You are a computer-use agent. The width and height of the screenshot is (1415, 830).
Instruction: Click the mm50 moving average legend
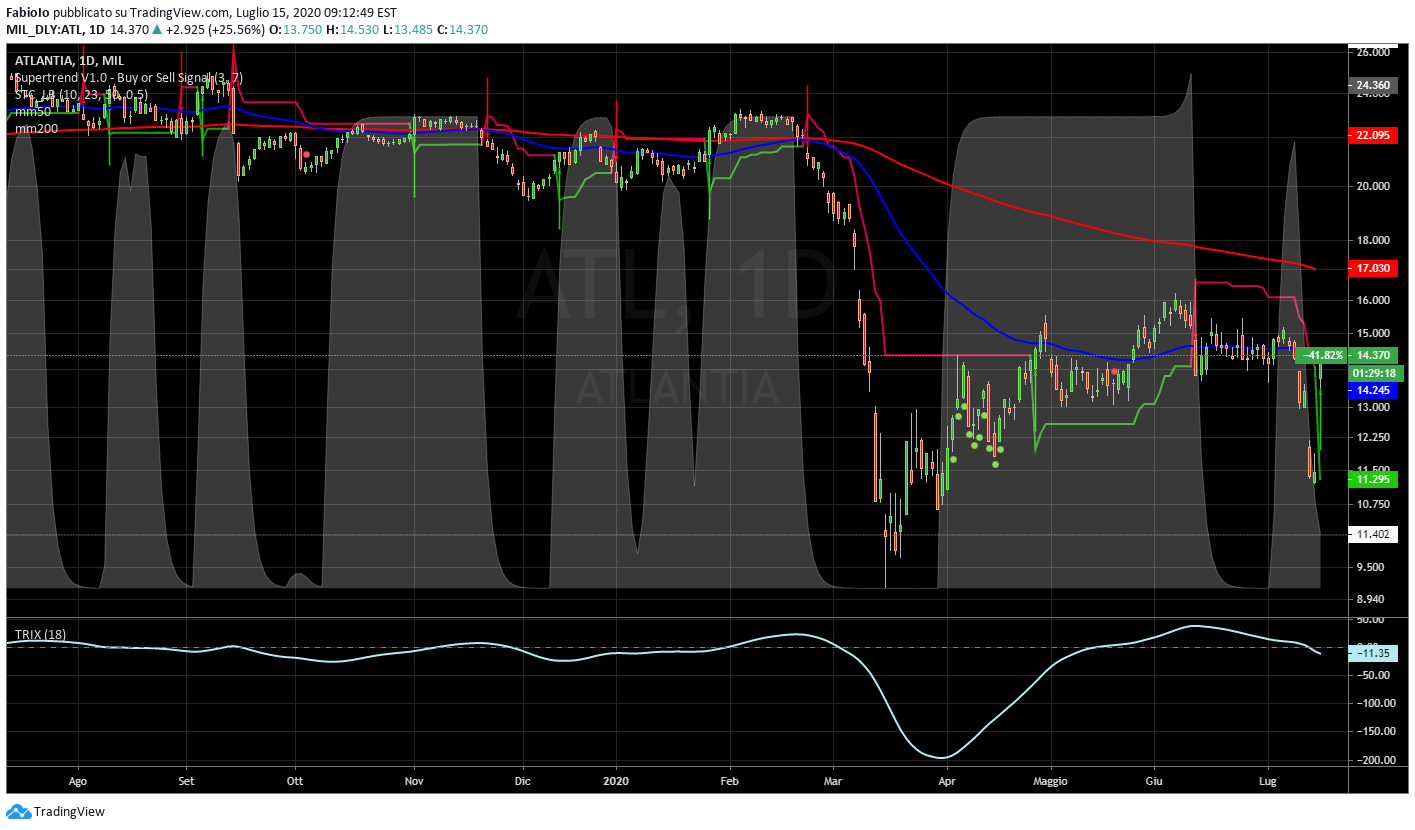(32, 111)
